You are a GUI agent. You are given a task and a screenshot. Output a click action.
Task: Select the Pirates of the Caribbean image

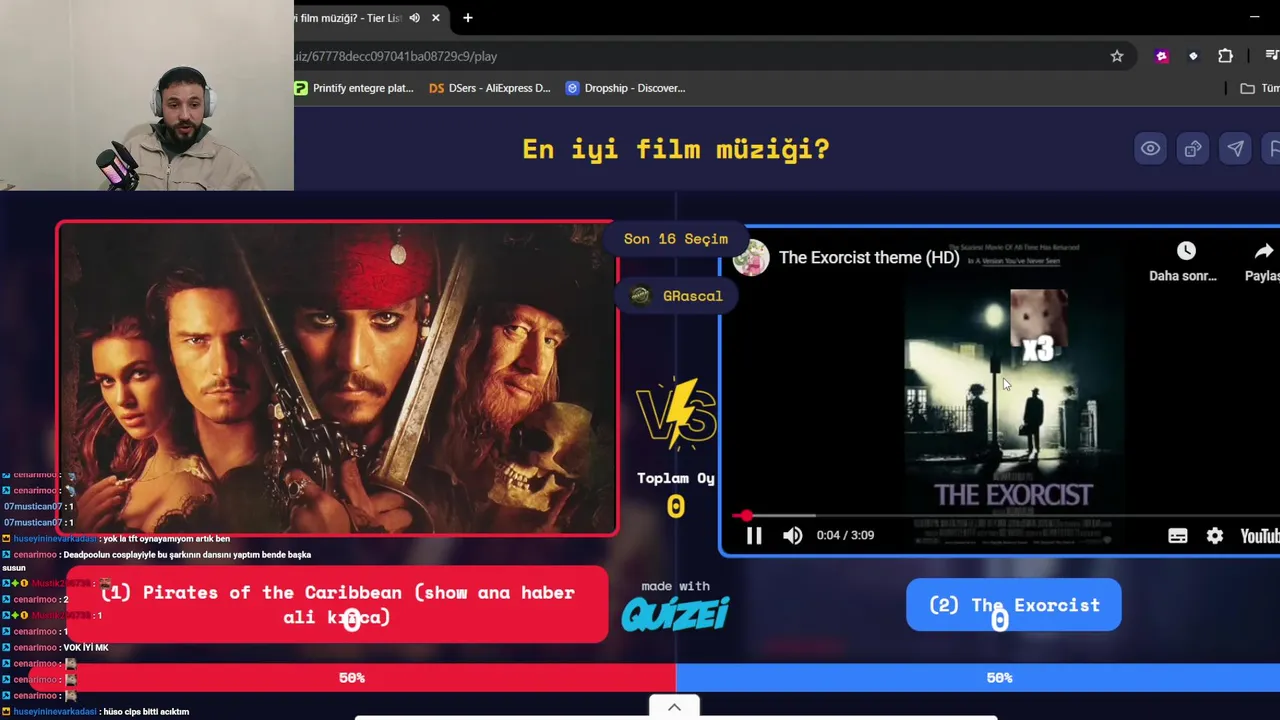pos(337,378)
